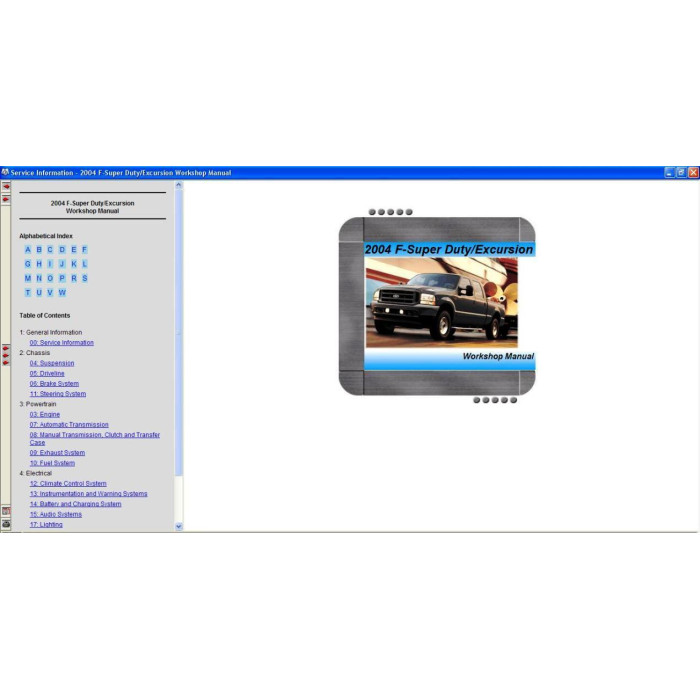The height and width of the screenshot is (700, 700).
Task: Click the title bar application icon
Action: [5, 172]
